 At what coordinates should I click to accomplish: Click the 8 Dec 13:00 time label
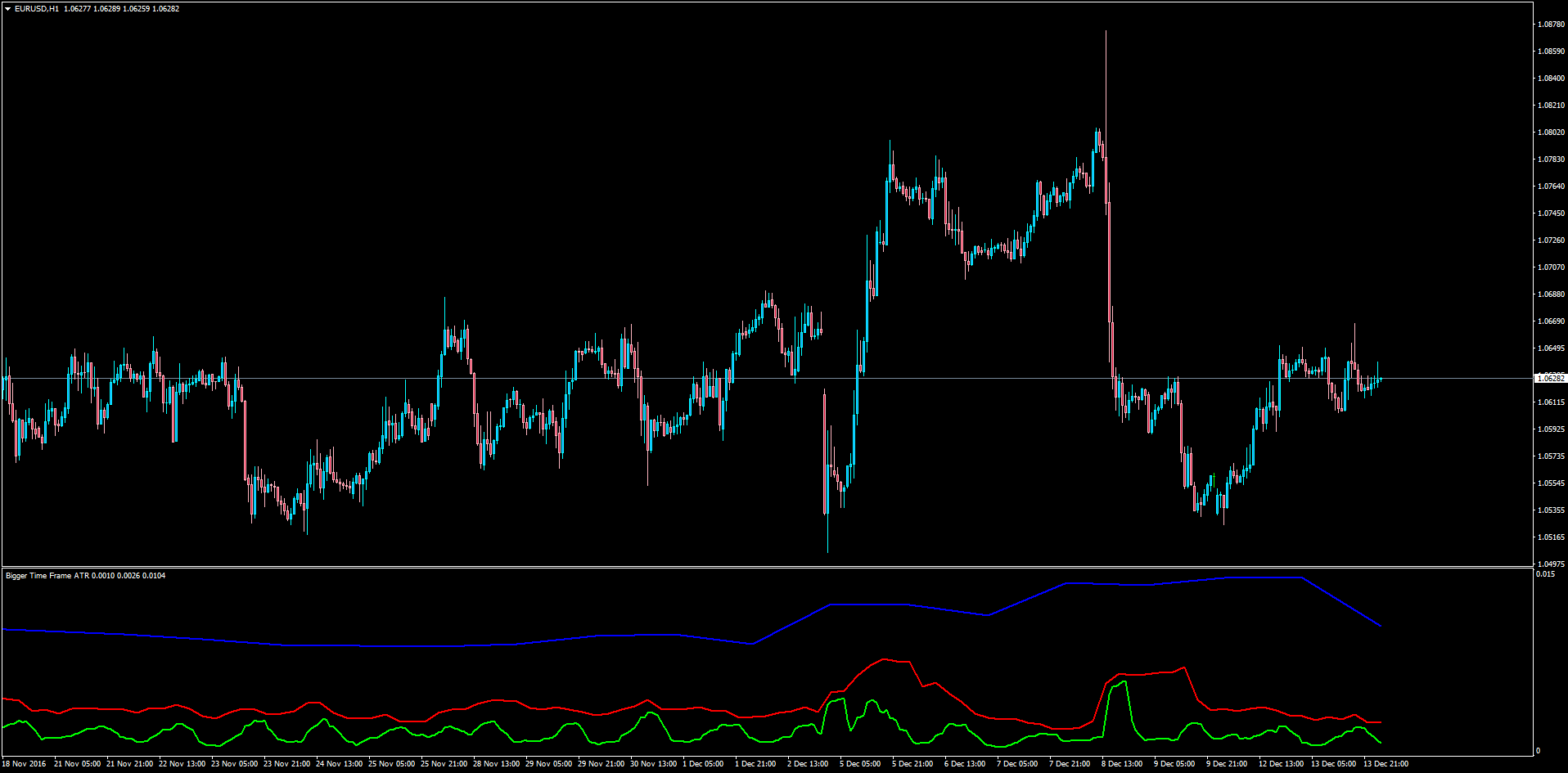(x=1122, y=764)
